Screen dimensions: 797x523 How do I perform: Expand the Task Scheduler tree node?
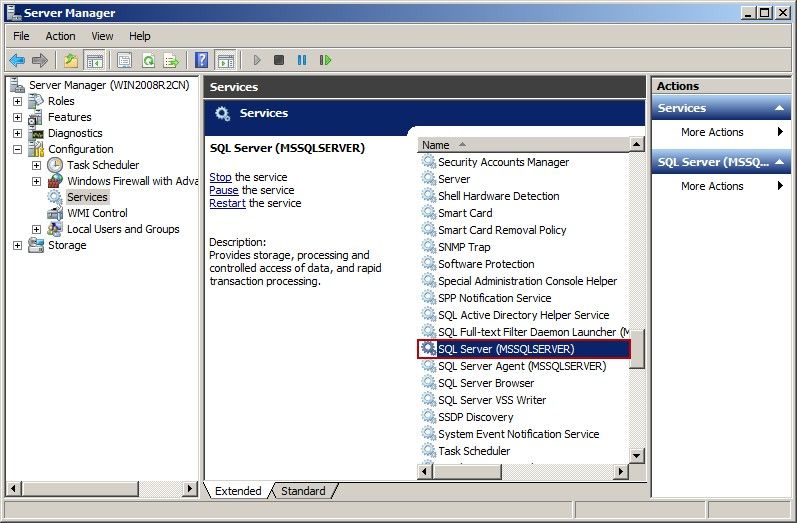[x=37, y=165]
